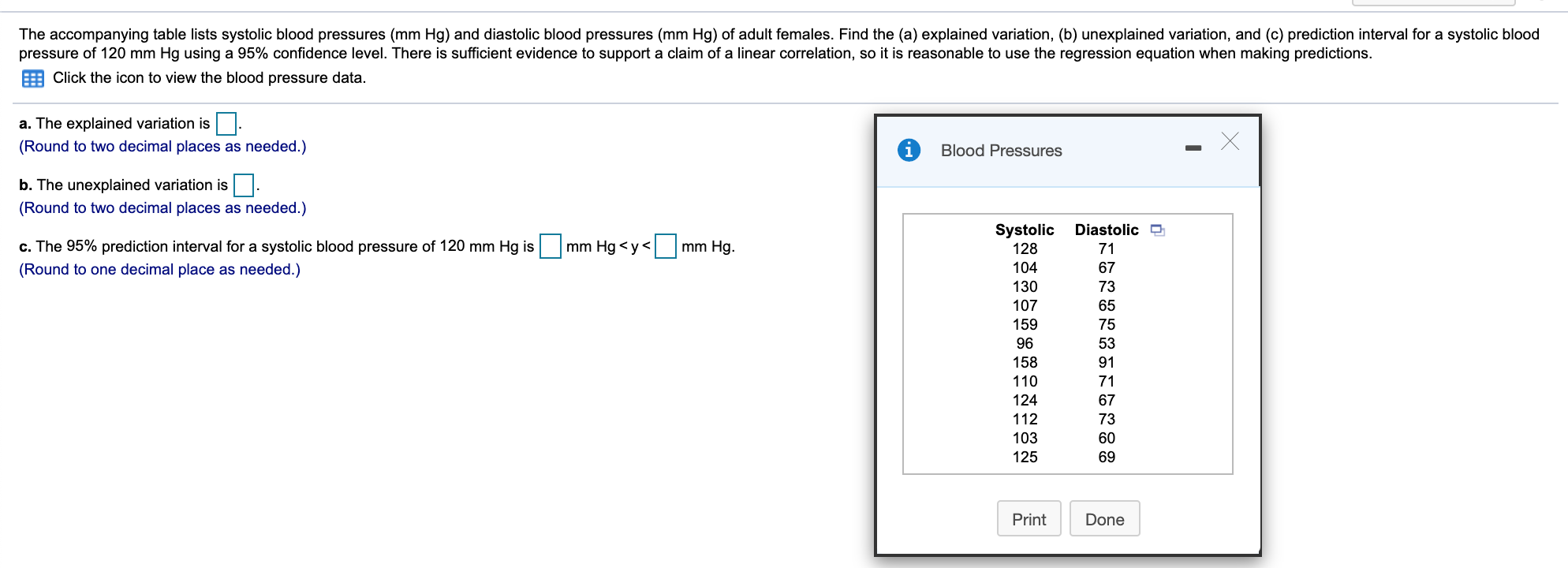Select the systolic value 125
Screen dimensions: 1568x568
(x=1025, y=457)
